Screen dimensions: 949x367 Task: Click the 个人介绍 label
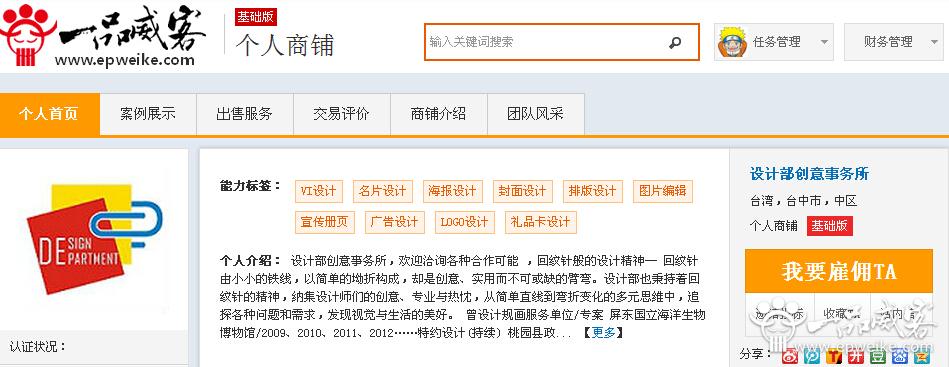point(251,262)
